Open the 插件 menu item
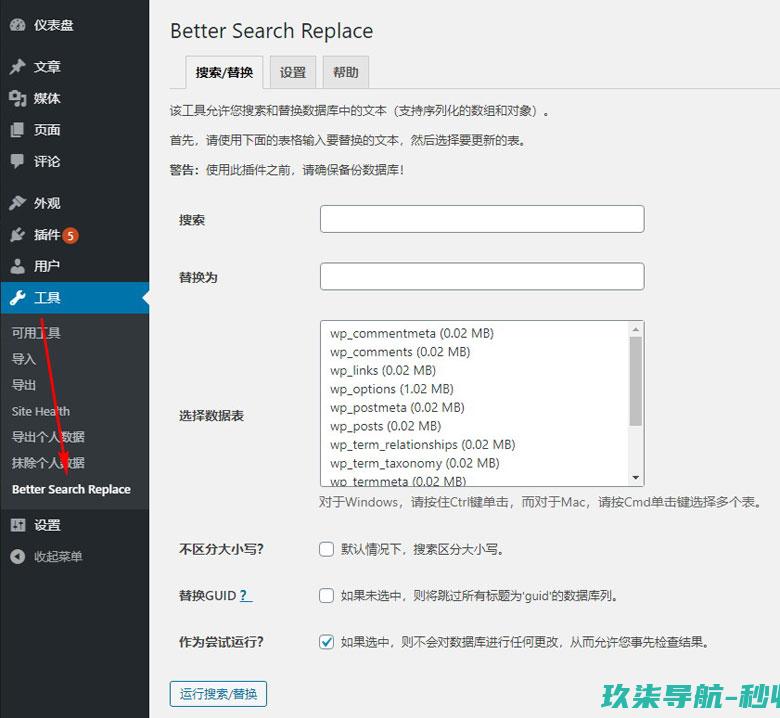Screen dimensions: 780x718 [x=47, y=234]
